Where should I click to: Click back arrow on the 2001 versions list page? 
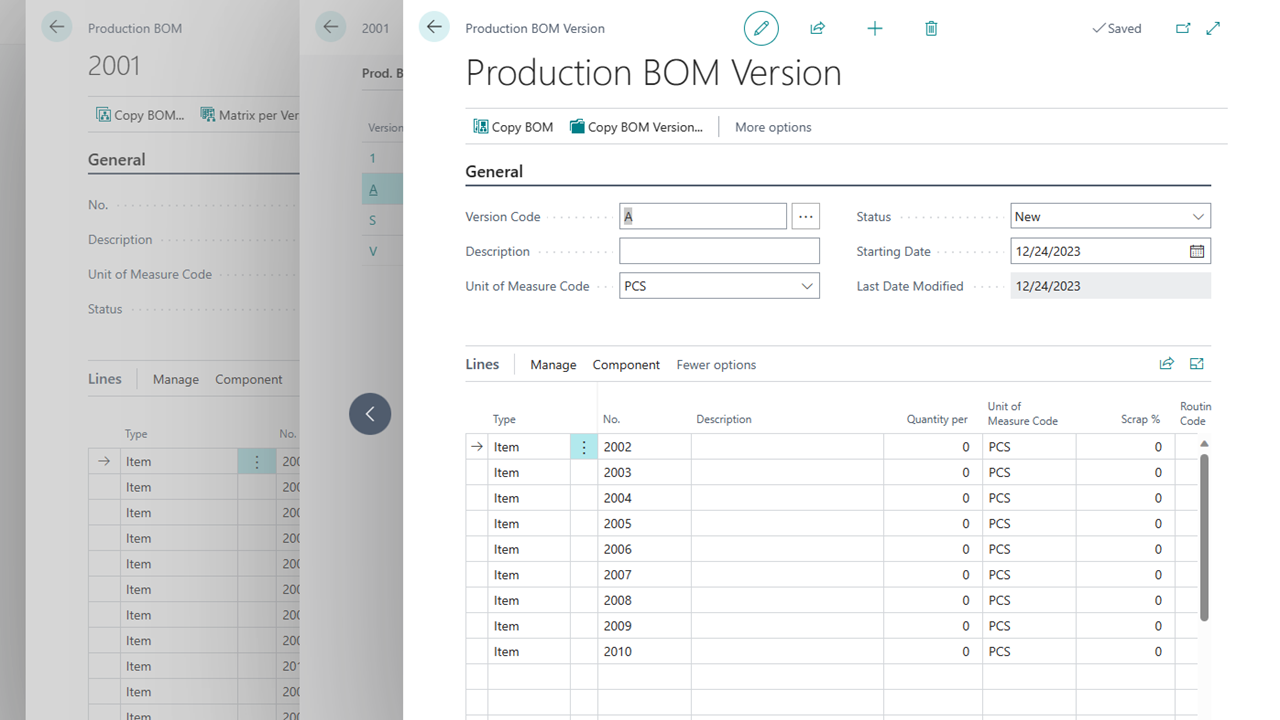coord(331,27)
